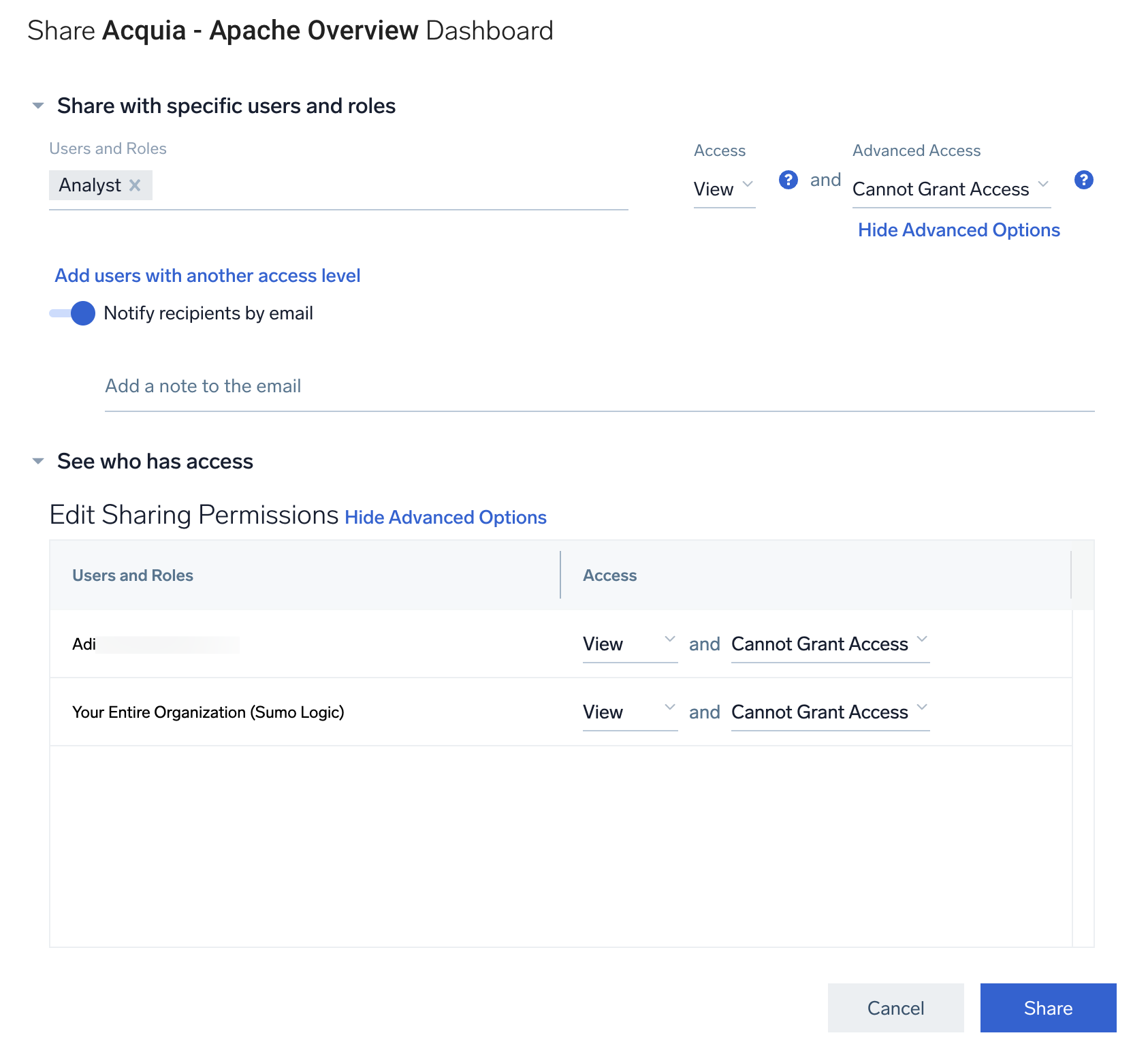Open the top Access View dropdown

(x=723, y=189)
